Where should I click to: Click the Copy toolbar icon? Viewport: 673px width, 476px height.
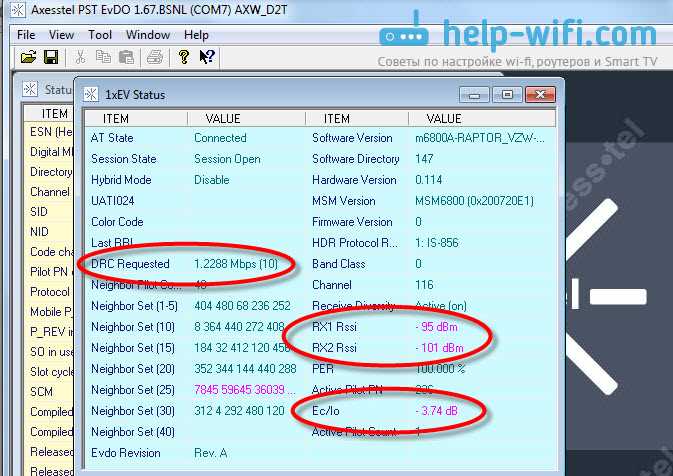click(x=103, y=57)
